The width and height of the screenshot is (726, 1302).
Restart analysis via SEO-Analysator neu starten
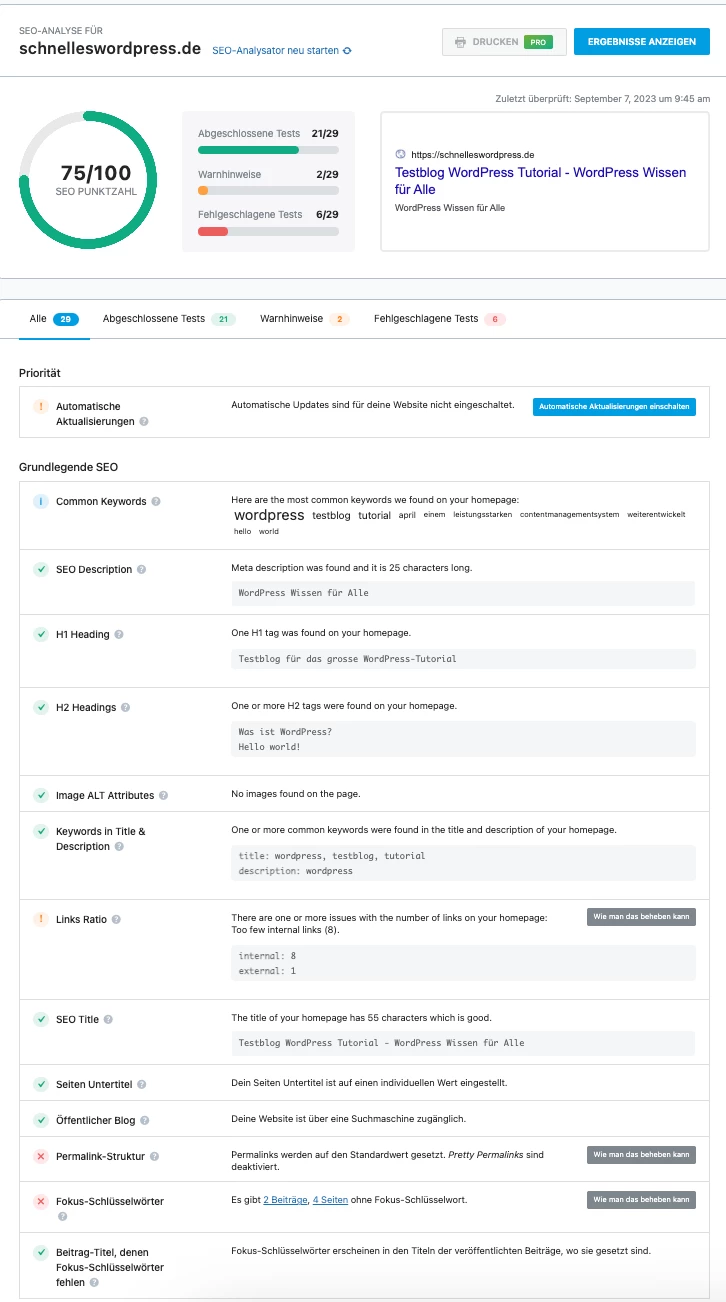click(281, 50)
